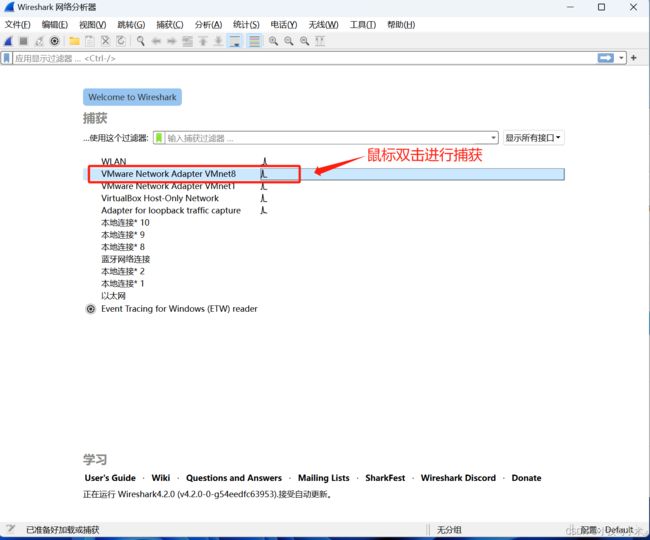
Task: Go back in packet history arrow
Action: click(x=156, y=41)
